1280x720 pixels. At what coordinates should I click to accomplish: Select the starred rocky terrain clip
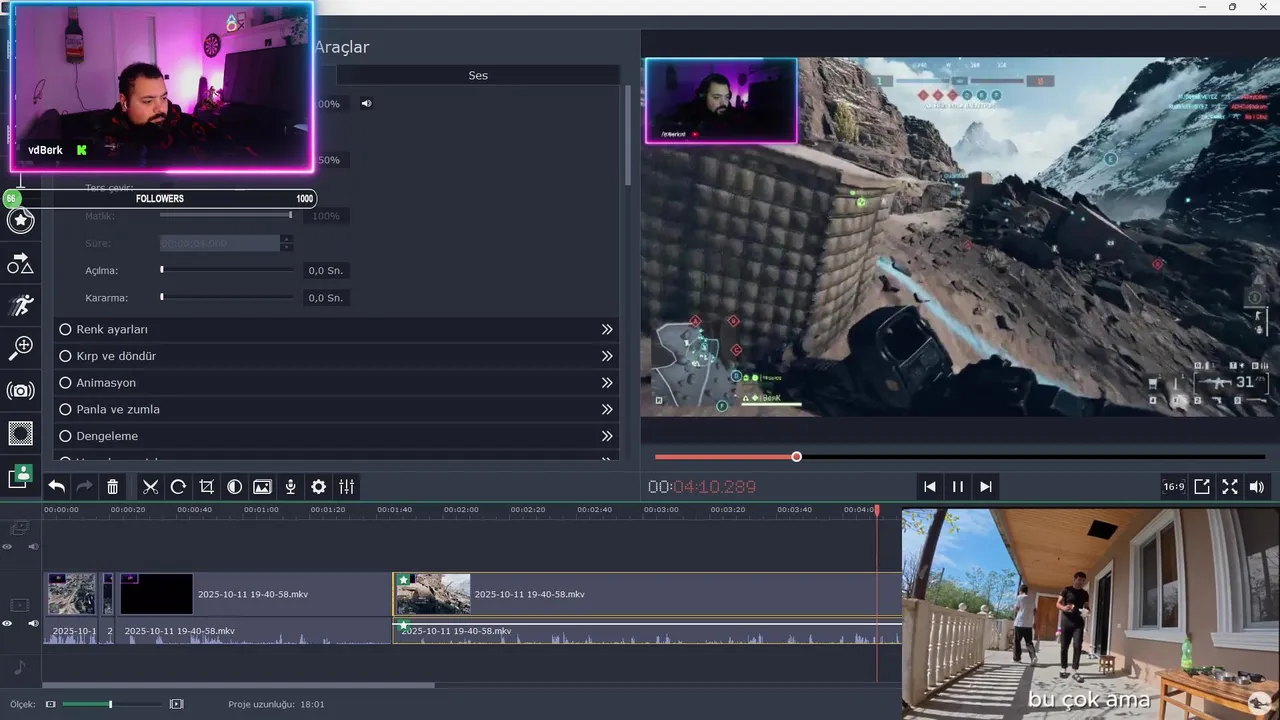point(647,594)
